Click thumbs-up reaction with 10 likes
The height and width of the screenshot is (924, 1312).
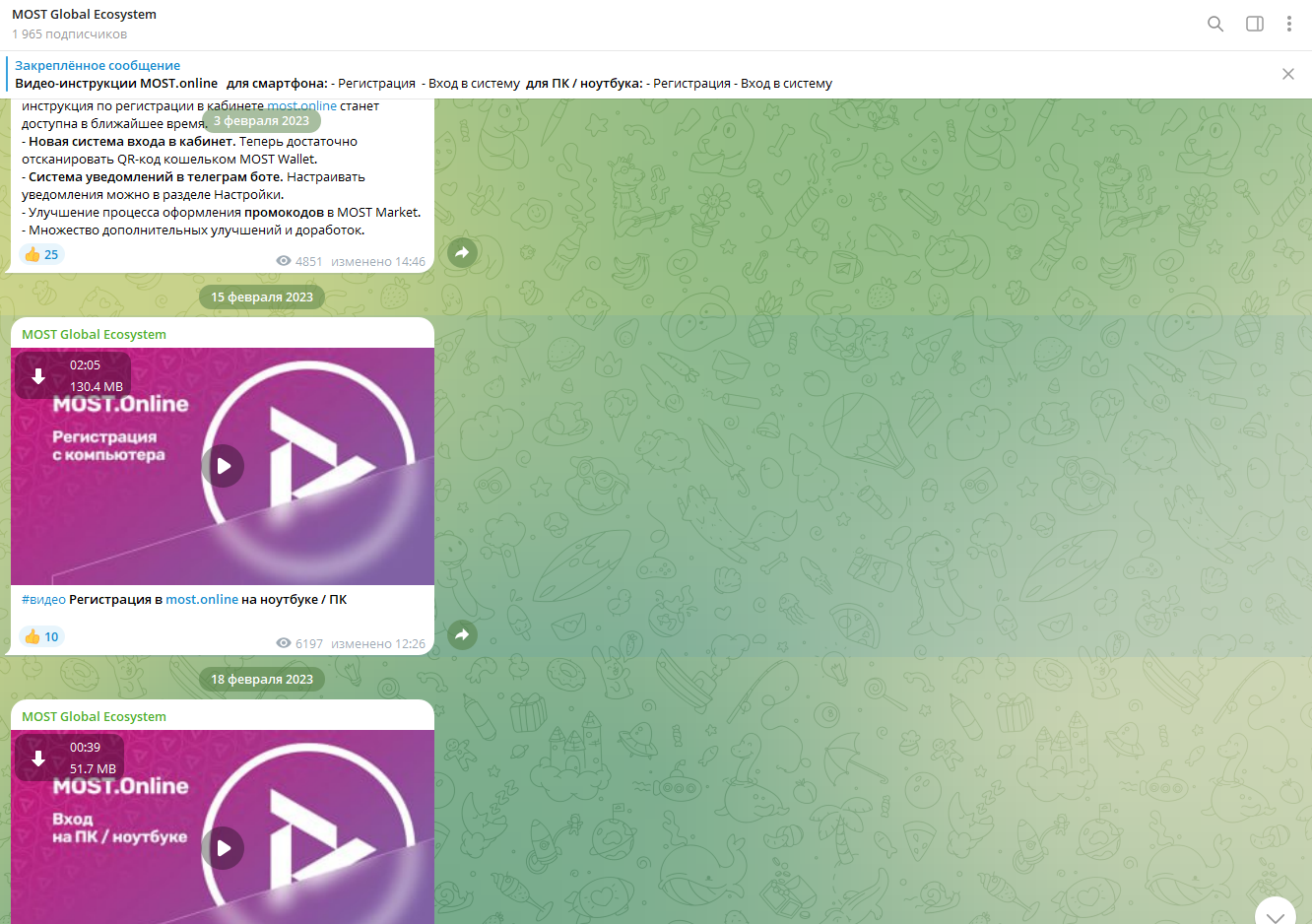point(41,636)
